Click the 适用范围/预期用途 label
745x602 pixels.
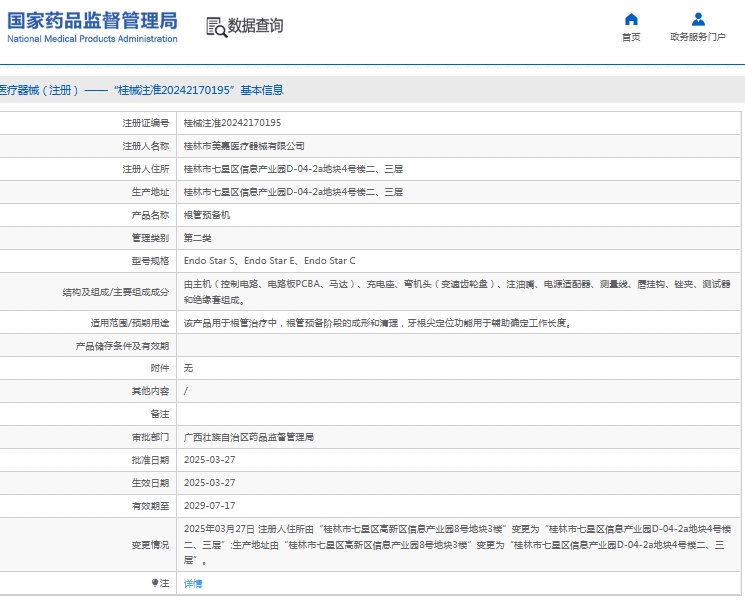(x=130, y=323)
